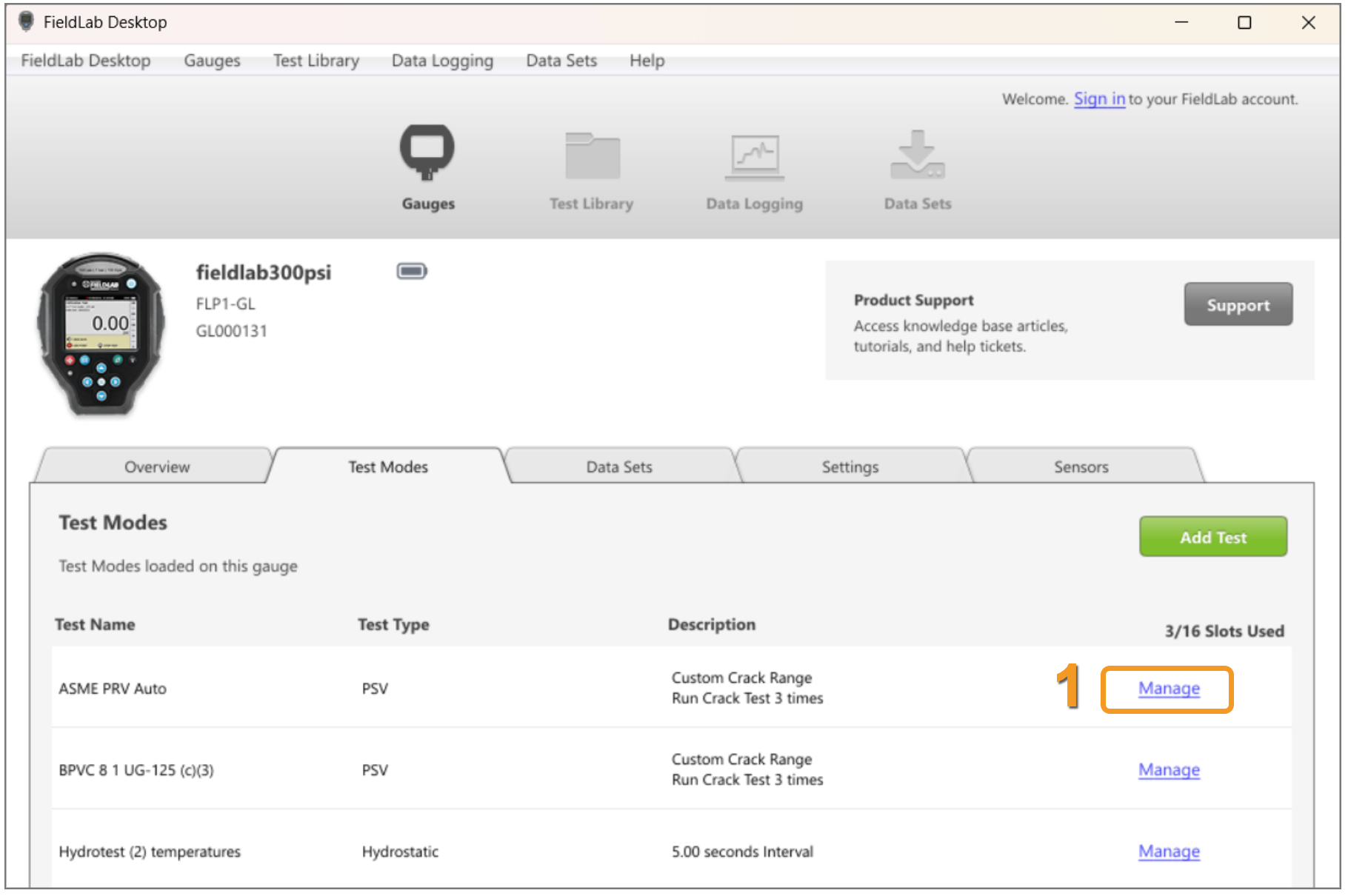Viewport: 1348px width, 896px height.
Task: Click Manage for BPVC 8 1 UG-125 (c)(3)
Action: coord(1169,769)
